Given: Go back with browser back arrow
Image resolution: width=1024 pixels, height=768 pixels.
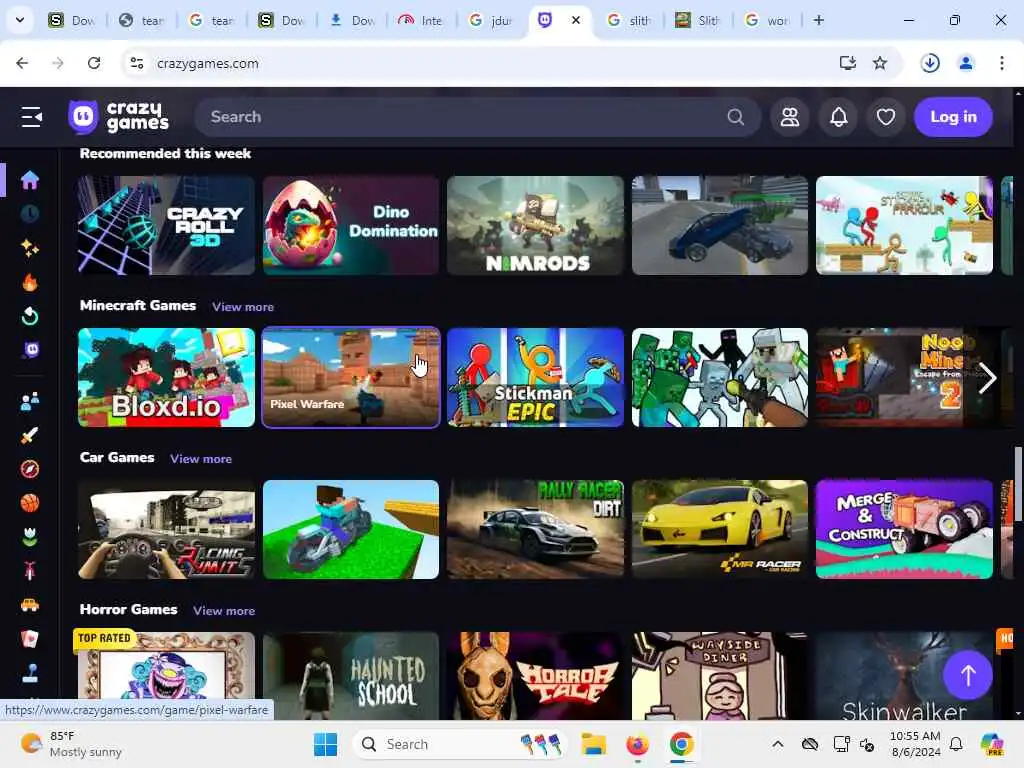Looking at the screenshot, I should click(x=22, y=63).
